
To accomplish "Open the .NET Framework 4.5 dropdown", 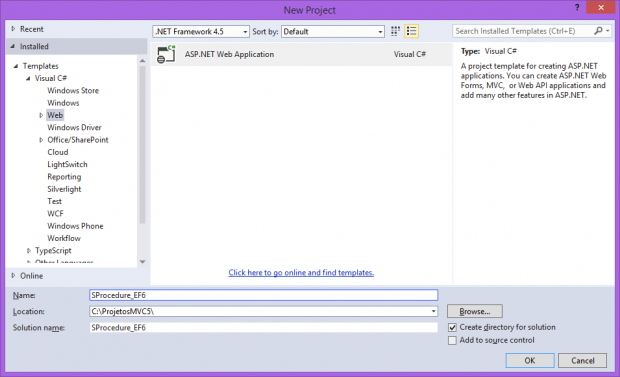I will pos(201,32).
